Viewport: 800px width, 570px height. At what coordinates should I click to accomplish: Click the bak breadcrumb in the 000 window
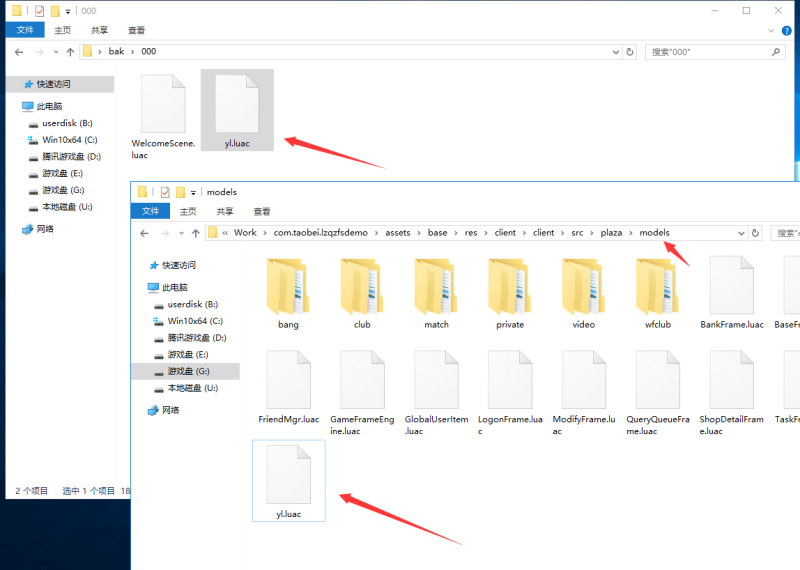116,51
